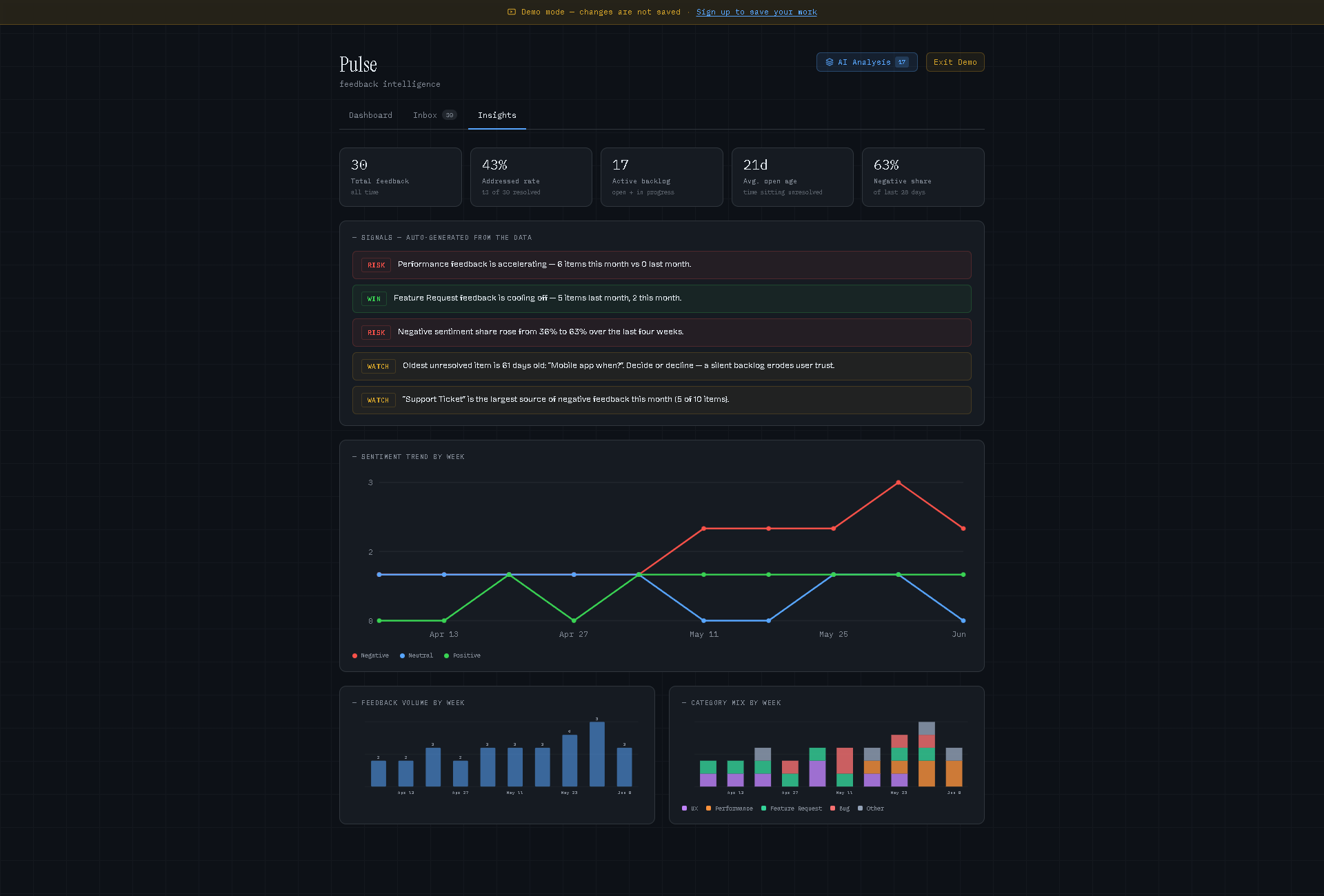Viewport: 1324px width, 896px height.
Task: Click the UX legend swatch in Category Mix
Action: click(684, 808)
